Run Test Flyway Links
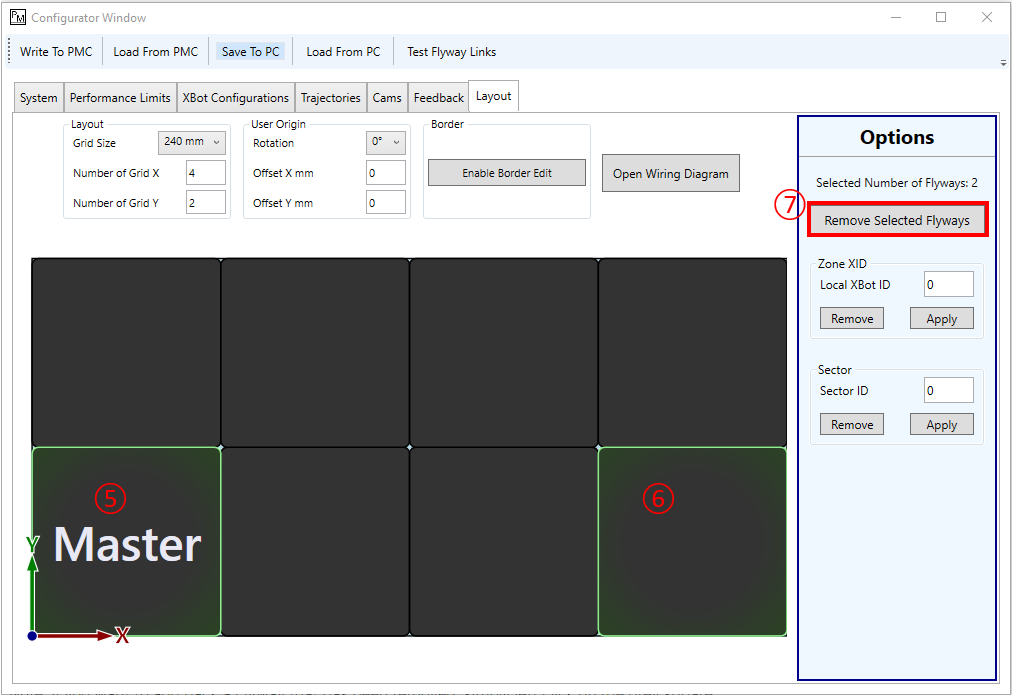The height and width of the screenshot is (697, 1013). click(451, 52)
